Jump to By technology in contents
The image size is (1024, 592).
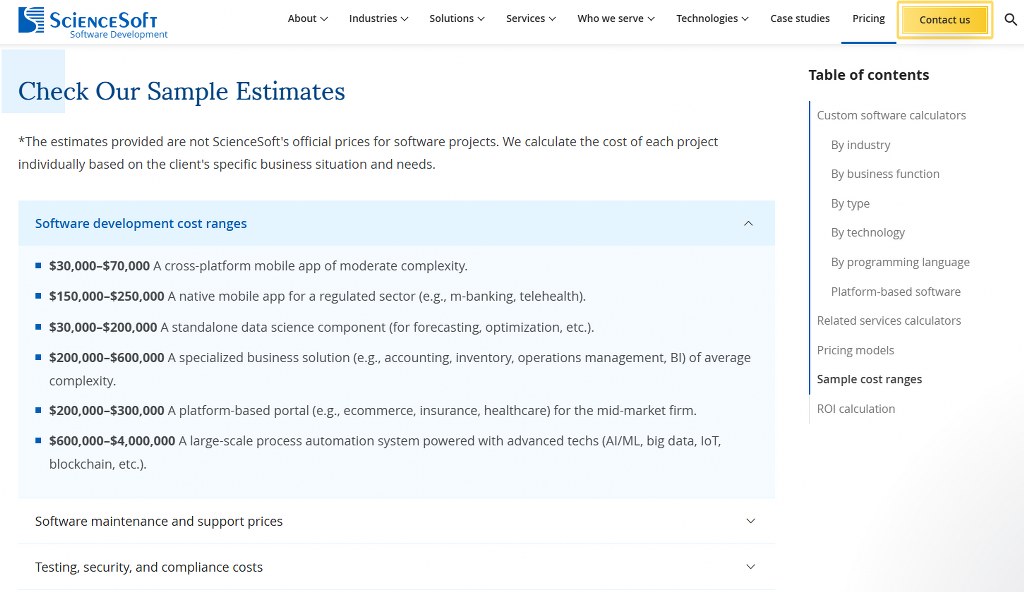pyautogui.click(x=867, y=233)
